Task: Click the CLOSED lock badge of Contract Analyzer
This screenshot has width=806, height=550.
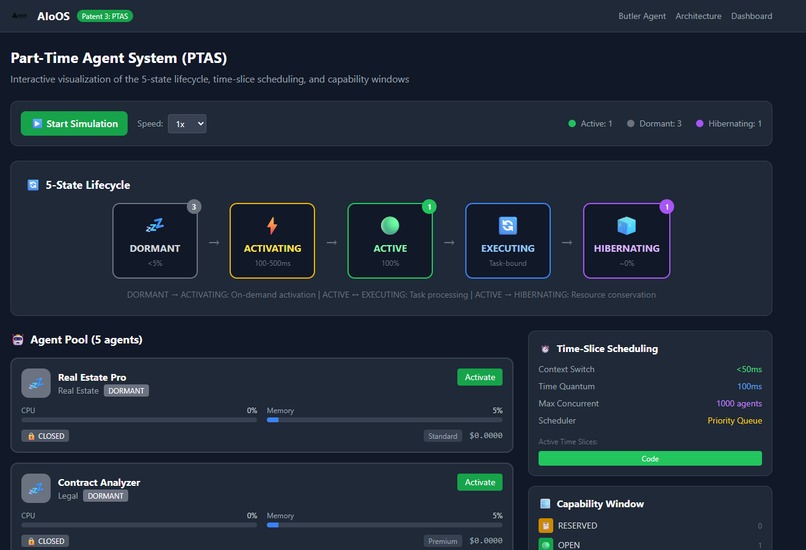Action: 45,541
